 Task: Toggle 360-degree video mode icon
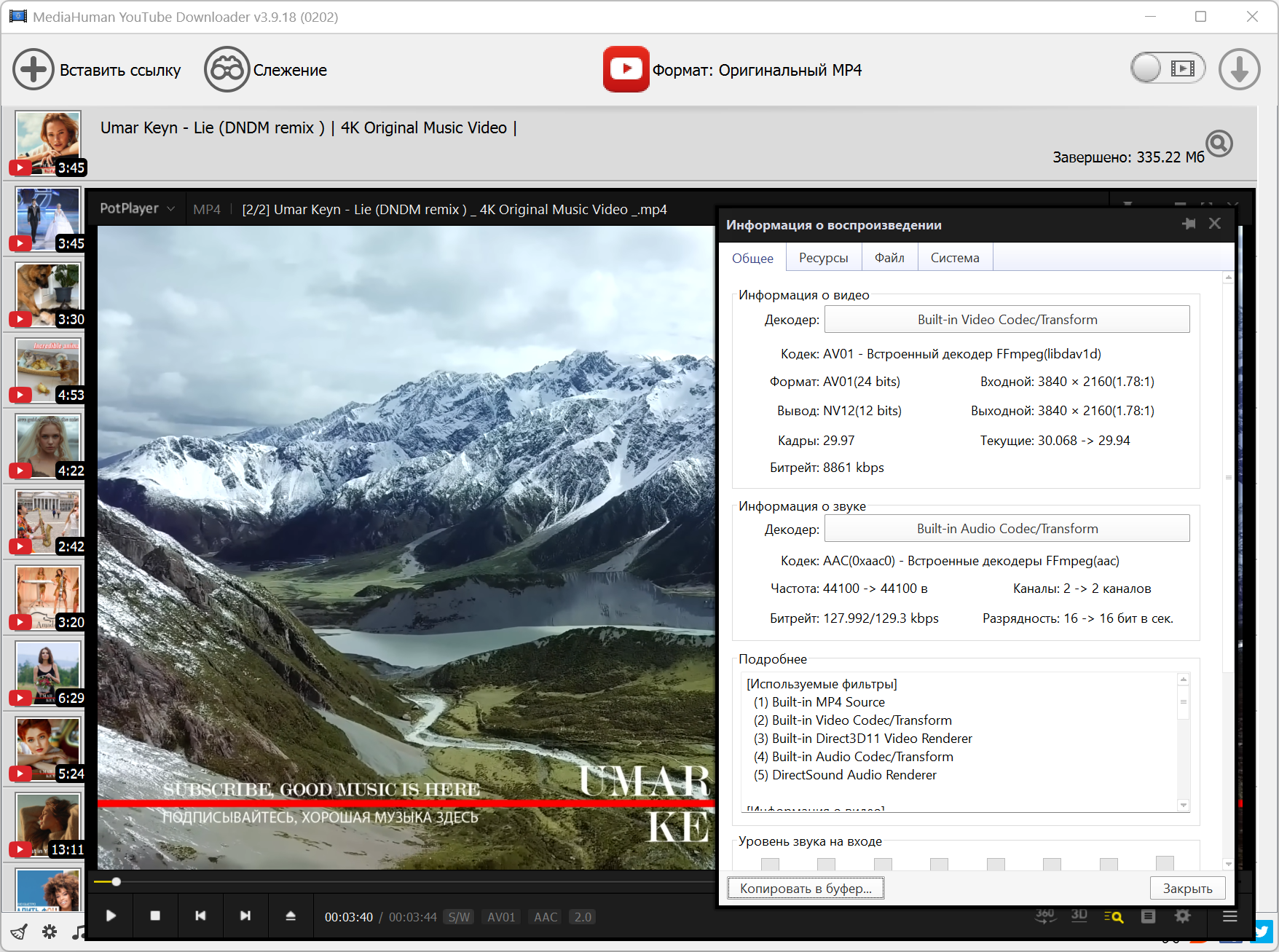coord(1045,916)
